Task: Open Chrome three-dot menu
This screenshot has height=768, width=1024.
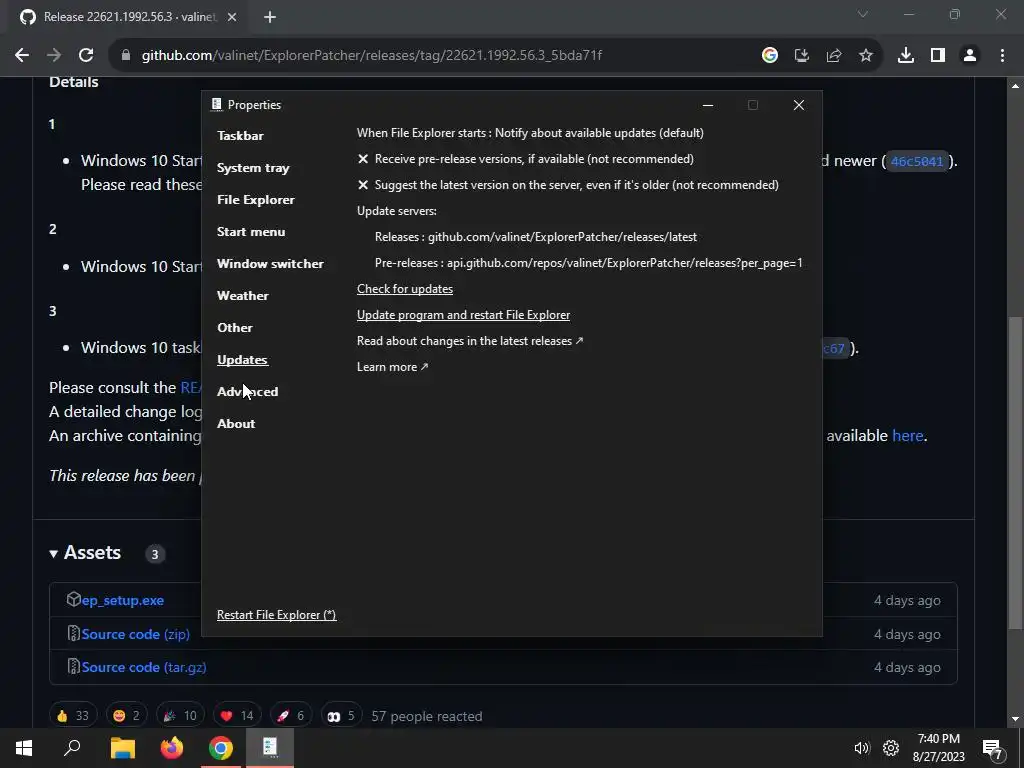Action: (1002, 56)
